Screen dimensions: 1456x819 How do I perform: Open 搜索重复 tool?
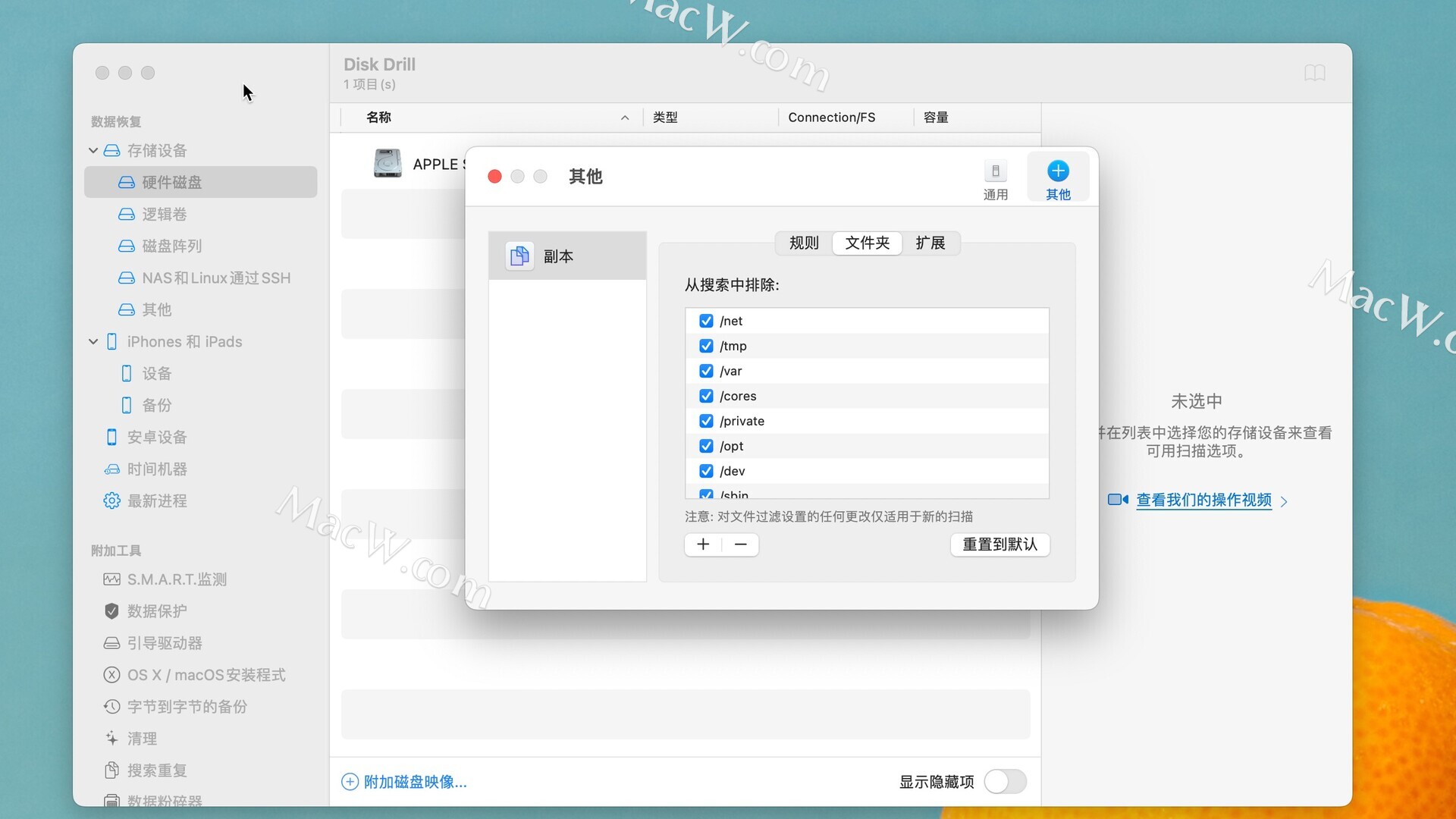click(200, 770)
